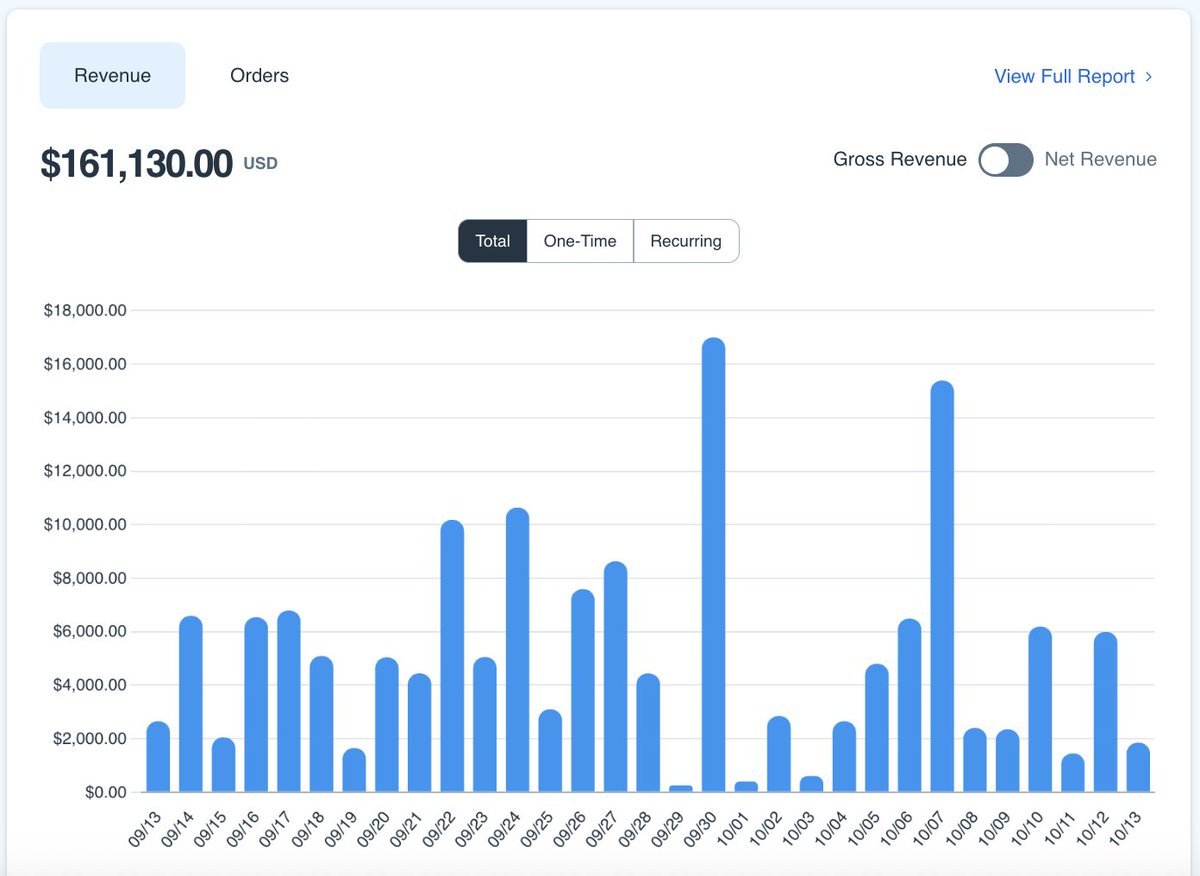The width and height of the screenshot is (1200, 876).
Task: Switch to the Revenue tab
Action: pyautogui.click(x=112, y=75)
